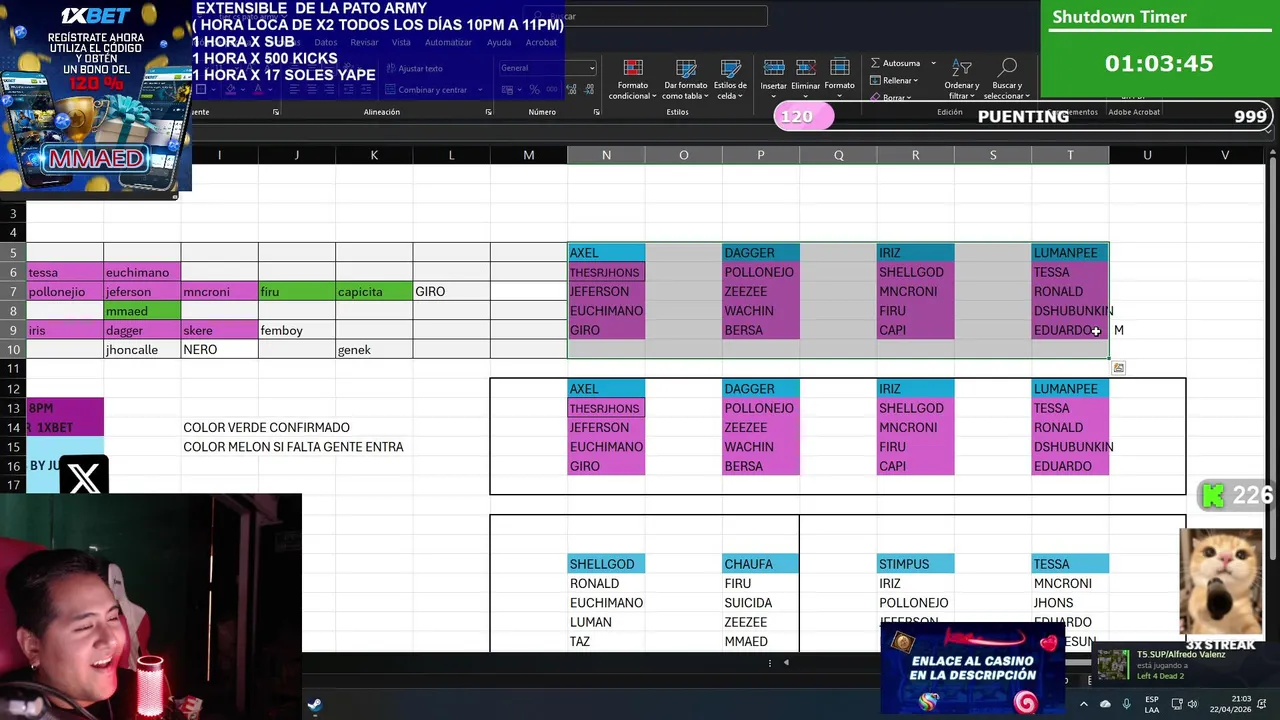Click Combinar y centrar button
The height and width of the screenshot is (720, 1280).
pyautogui.click(x=425, y=89)
